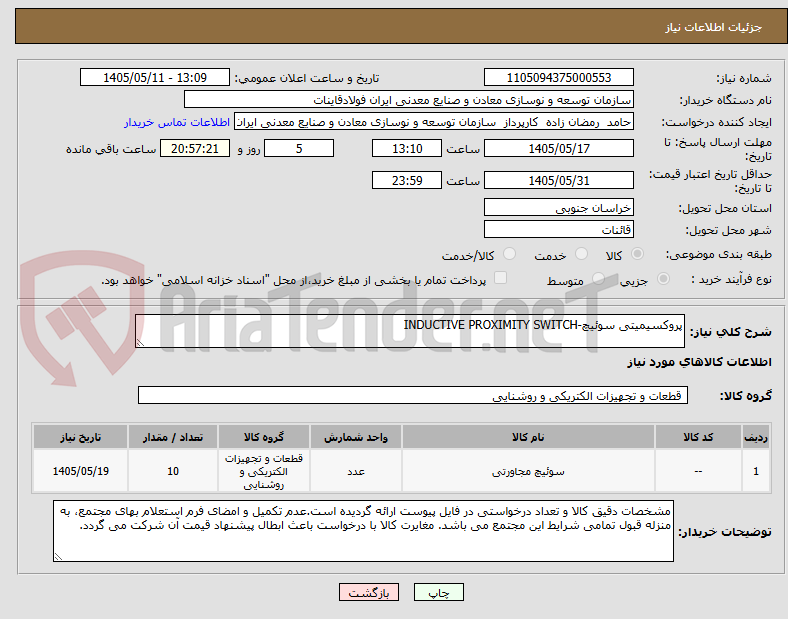Click the استان محل تحویل label

click(x=725, y=208)
